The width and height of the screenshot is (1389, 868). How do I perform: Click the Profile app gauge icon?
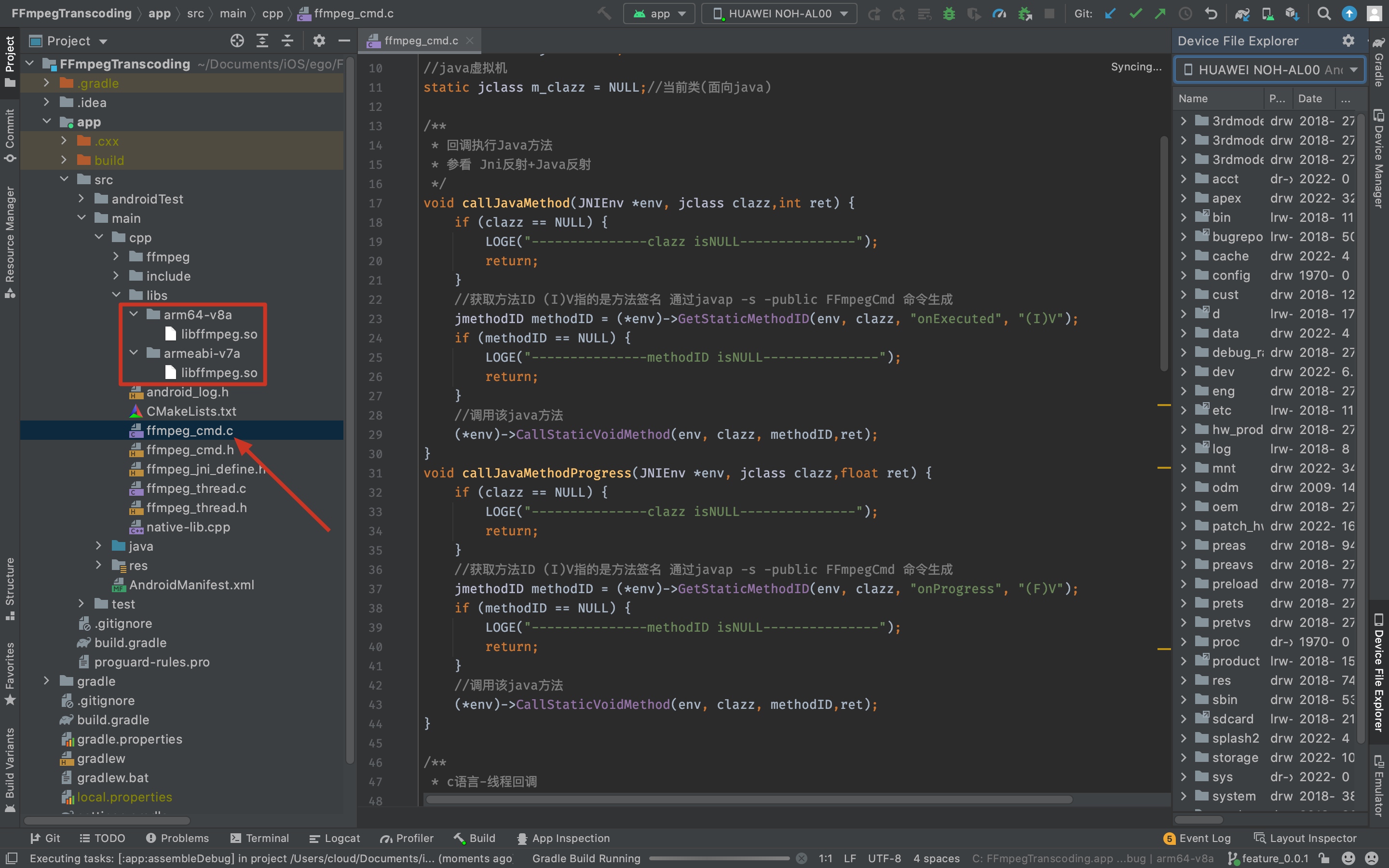999,14
